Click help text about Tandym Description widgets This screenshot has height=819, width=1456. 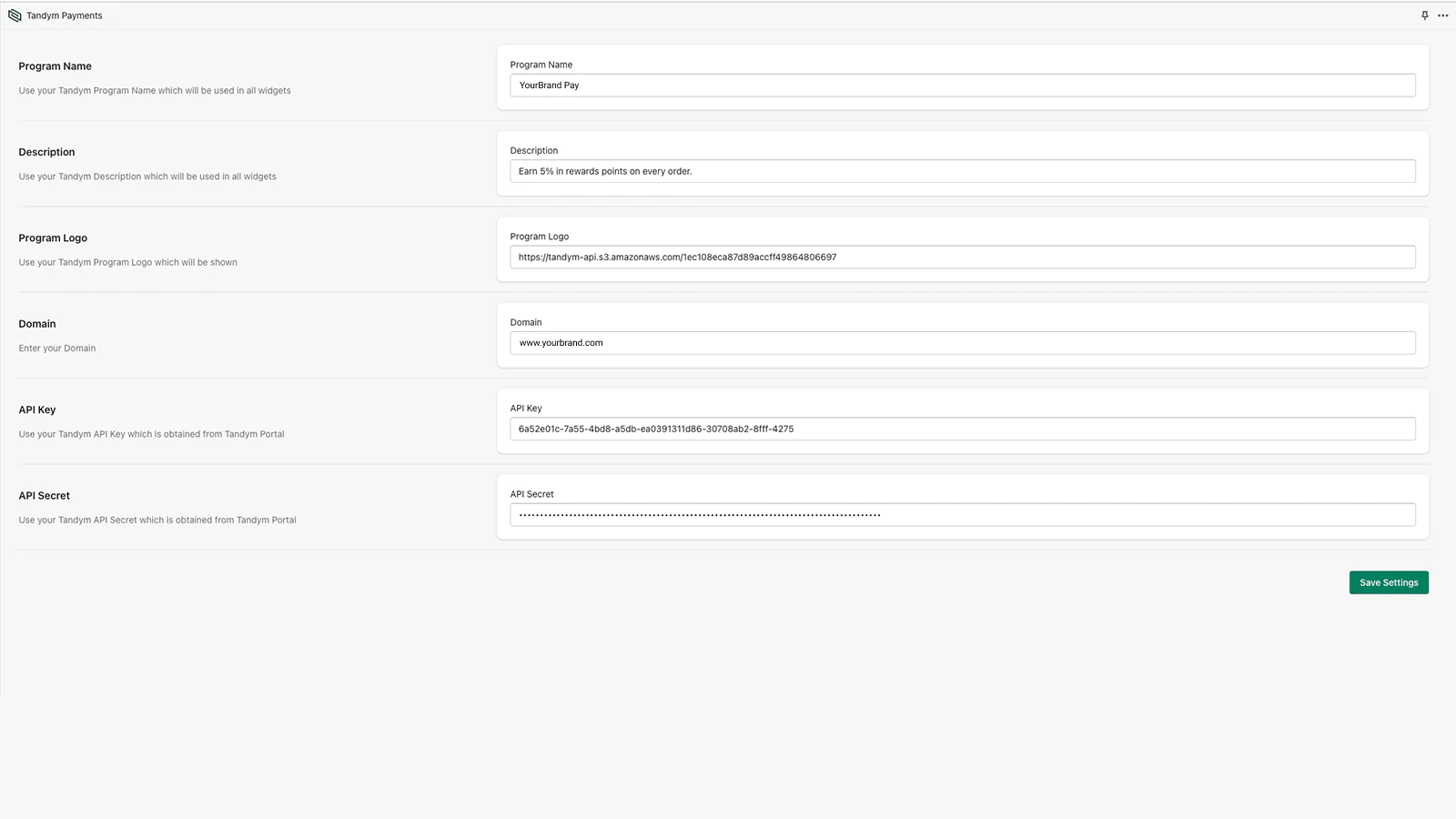pyautogui.click(x=147, y=177)
